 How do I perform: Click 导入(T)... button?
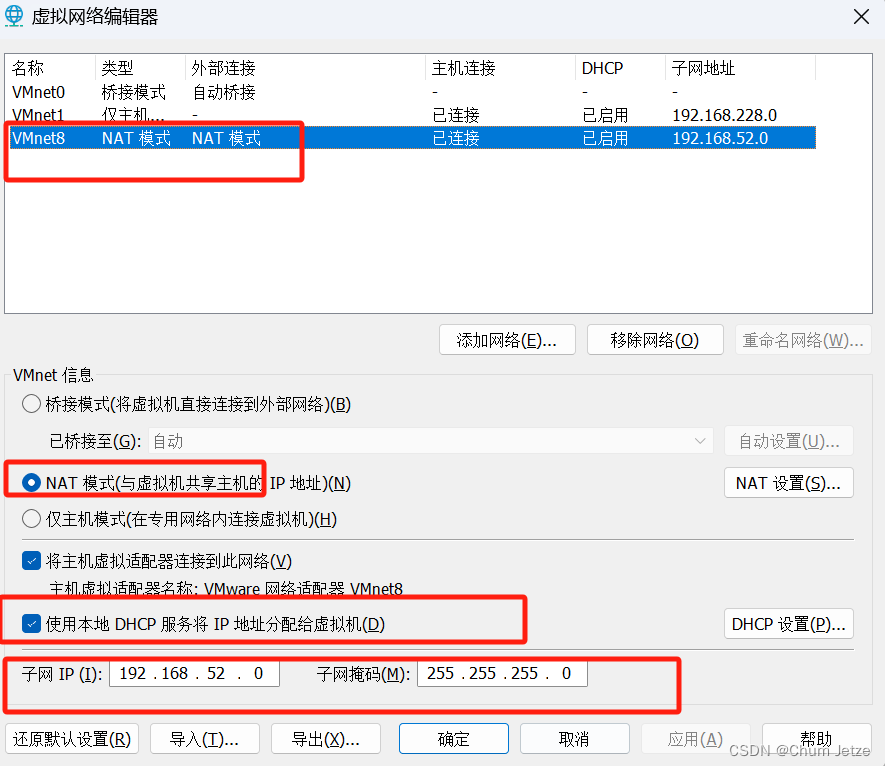tap(204, 739)
